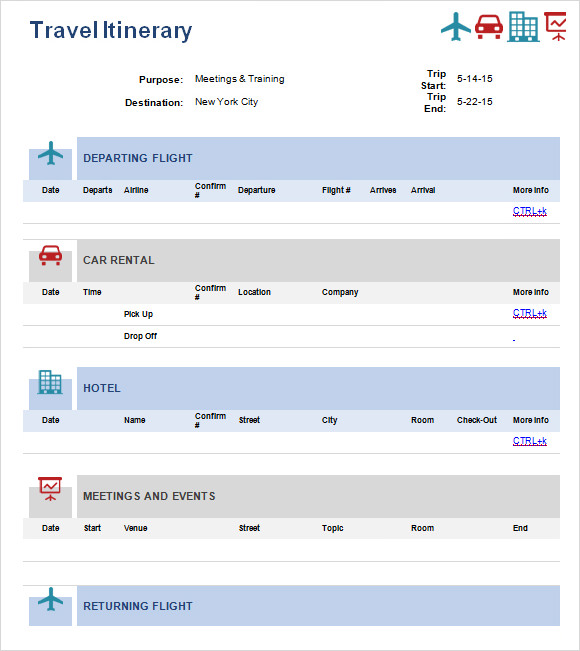The image size is (580, 651).
Task: Click 'More Info' header in Hotel
Action: coord(531,420)
